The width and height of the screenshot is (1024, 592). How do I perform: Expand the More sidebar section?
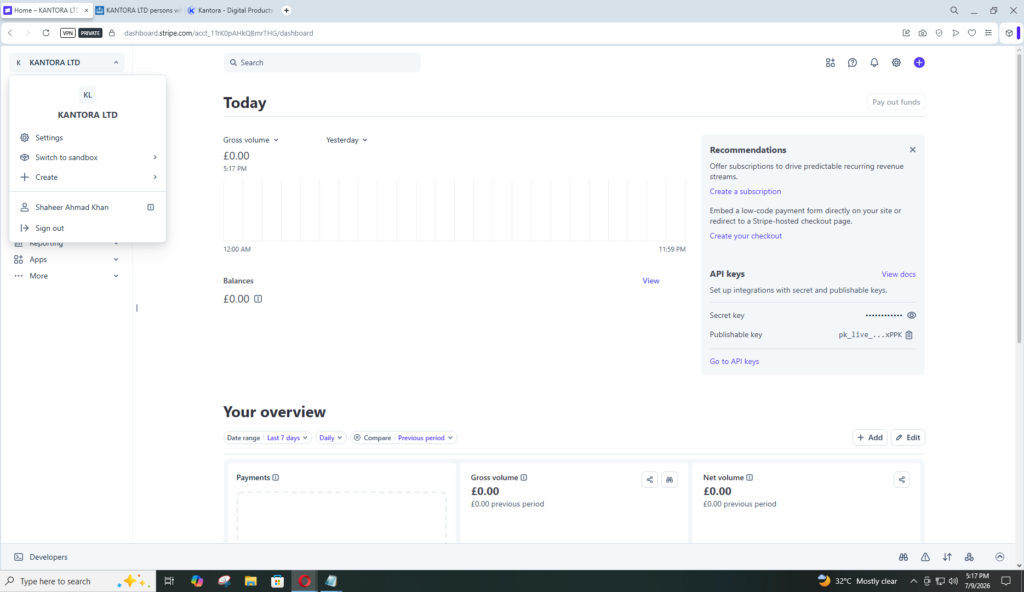(x=67, y=276)
